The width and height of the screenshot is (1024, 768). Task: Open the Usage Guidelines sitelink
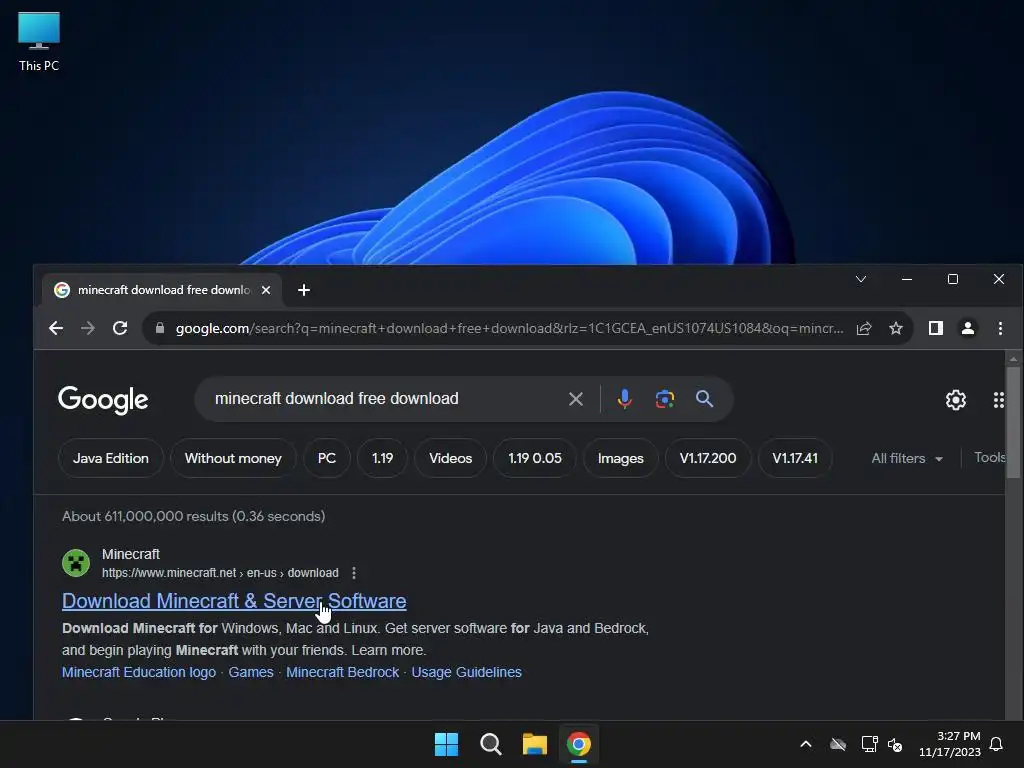pos(466,673)
